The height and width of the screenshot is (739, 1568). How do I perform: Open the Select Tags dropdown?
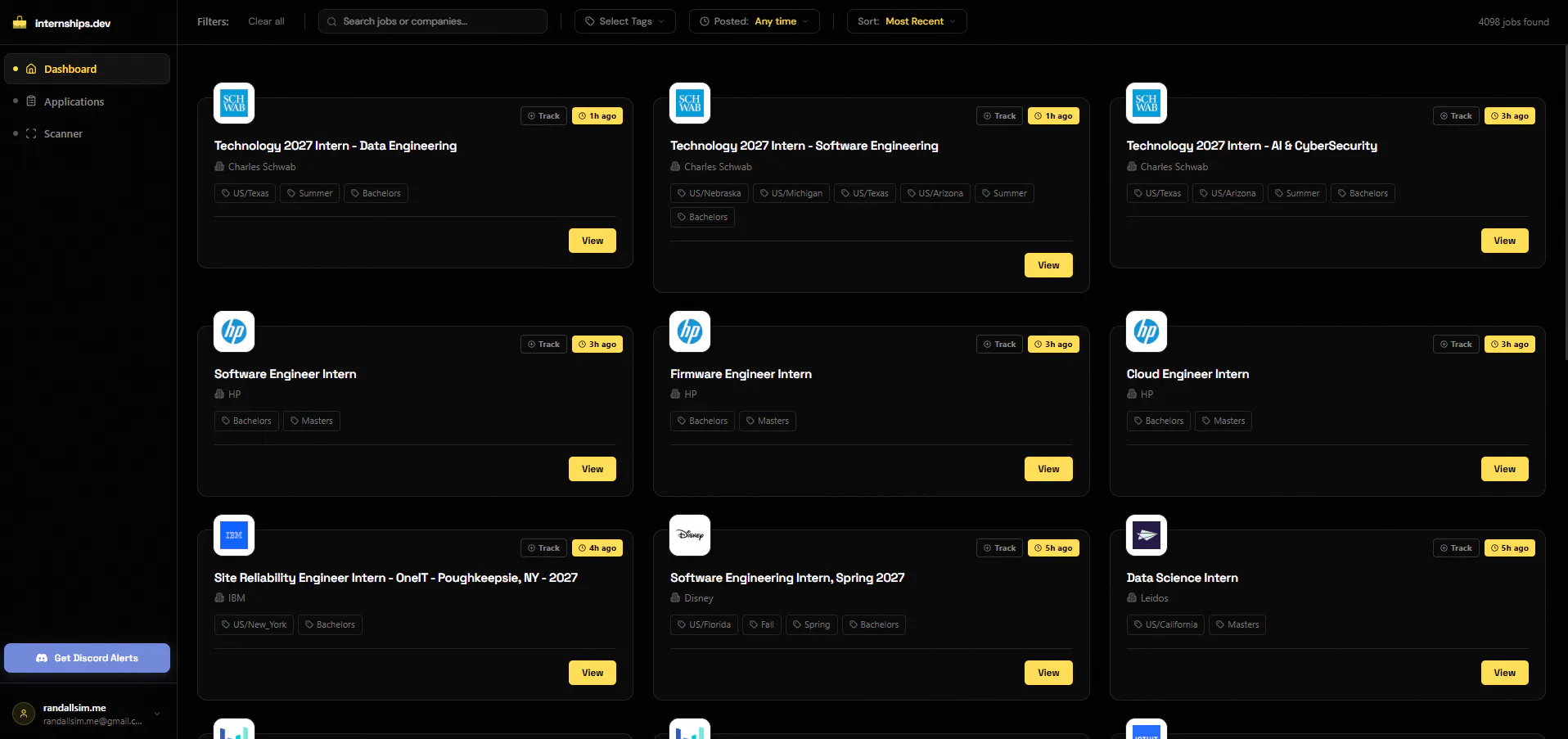pos(625,21)
